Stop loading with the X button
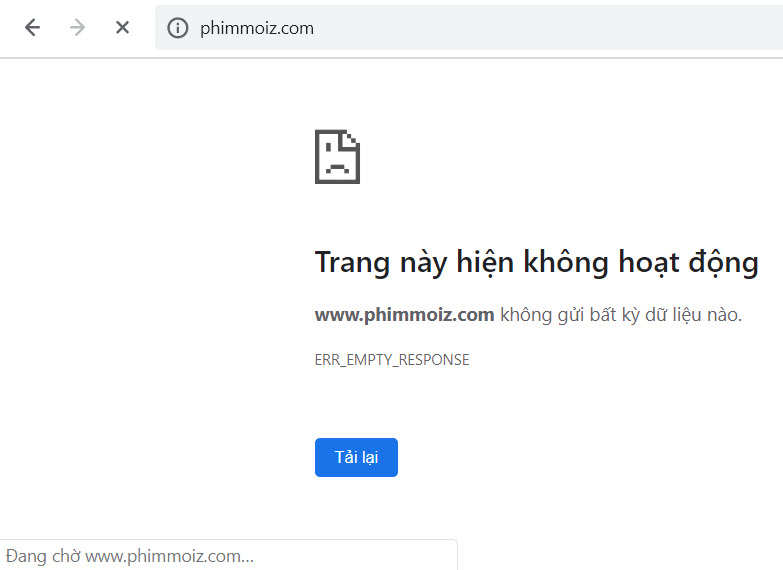Viewport: 783px width, 570px height. (x=122, y=27)
